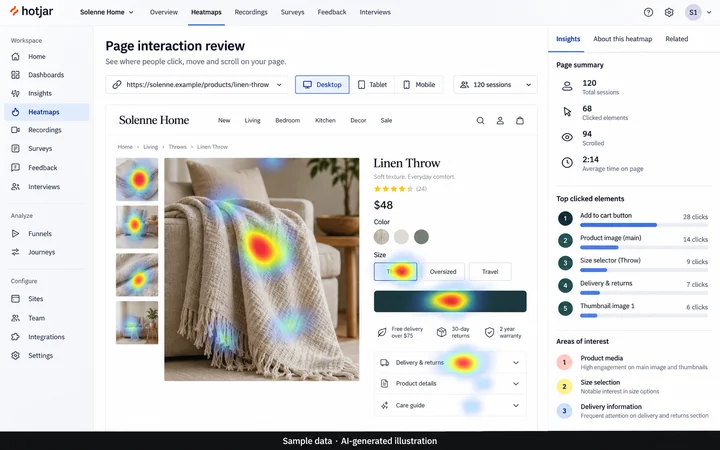The image size is (720, 450).
Task: Click the Sites icon in Configure
Action: pyautogui.click(x=16, y=299)
